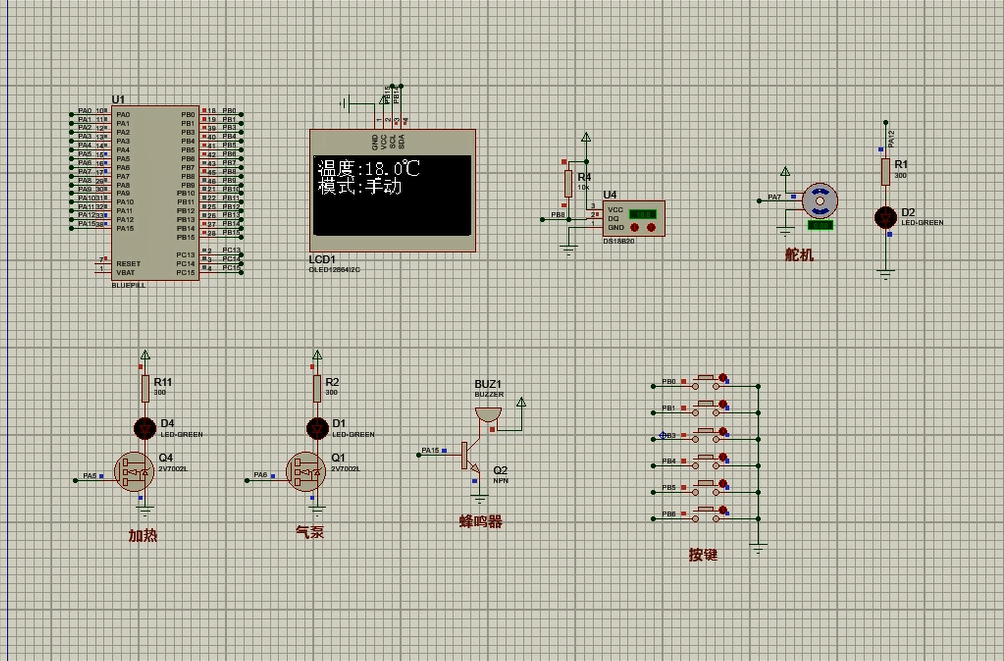Select the D2 green LED symbol
Screen dimensions: 1004x661
point(885,217)
